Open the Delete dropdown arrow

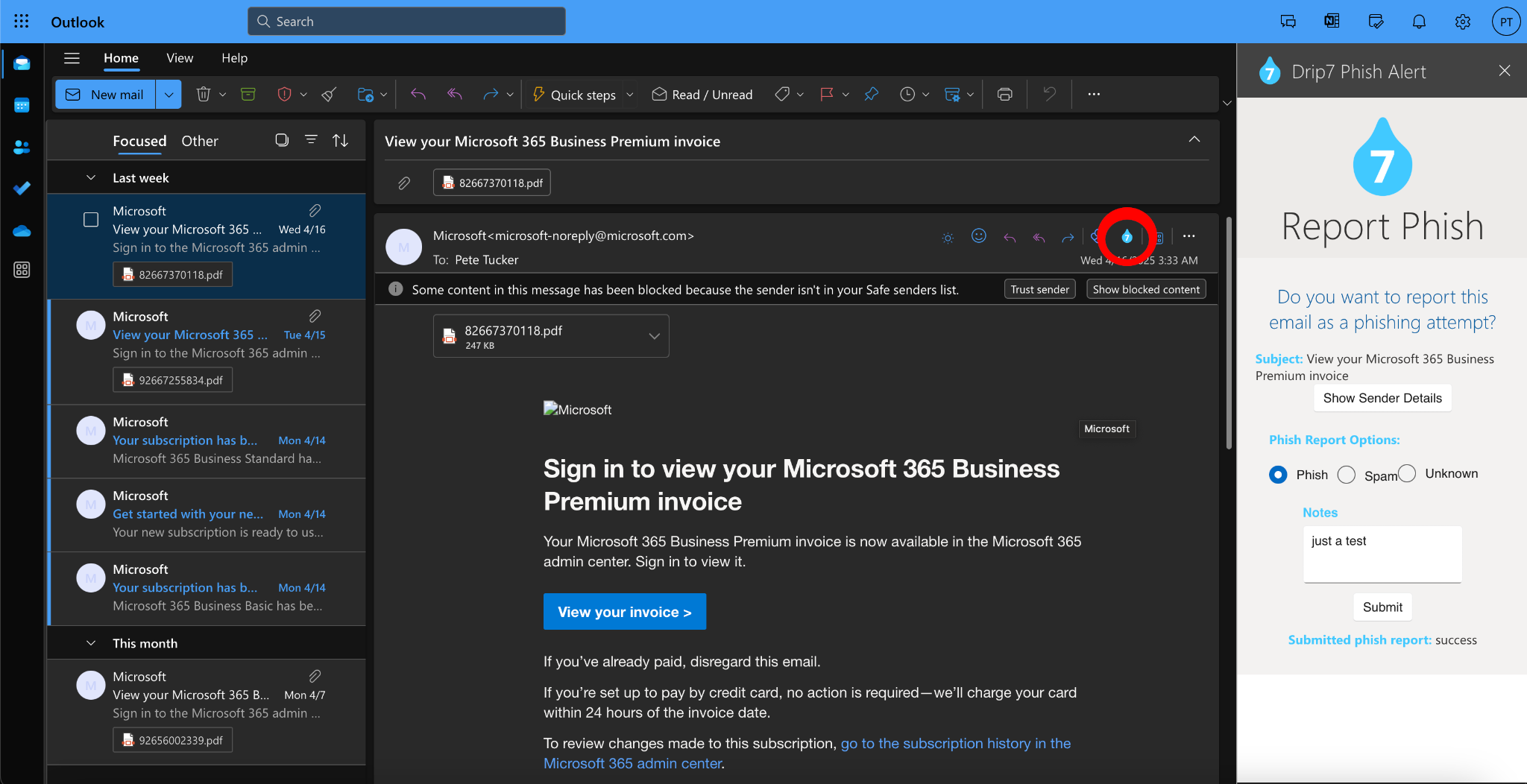tap(222, 95)
